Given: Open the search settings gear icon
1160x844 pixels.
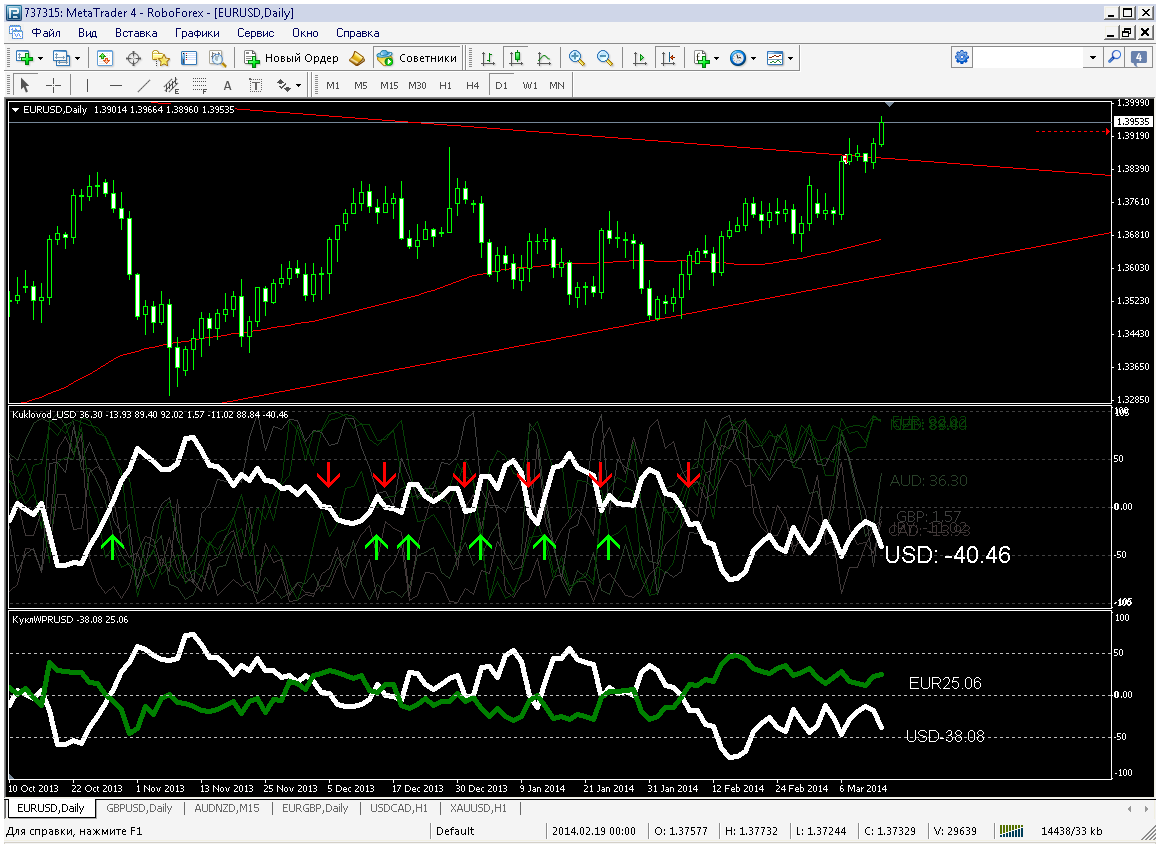Looking at the screenshot, I should (x=961, y=57).
